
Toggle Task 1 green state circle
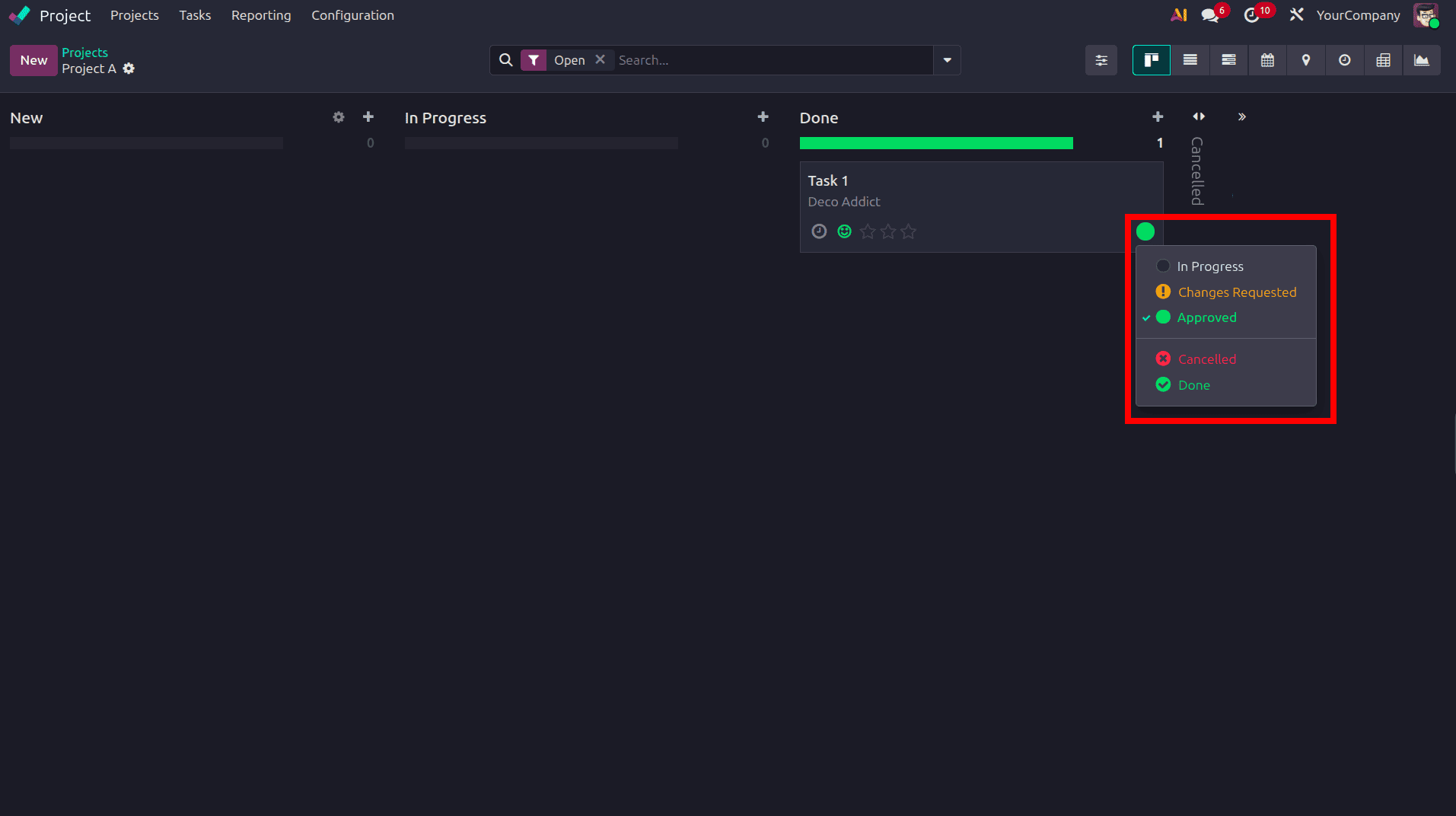[x=1145, y=231]
